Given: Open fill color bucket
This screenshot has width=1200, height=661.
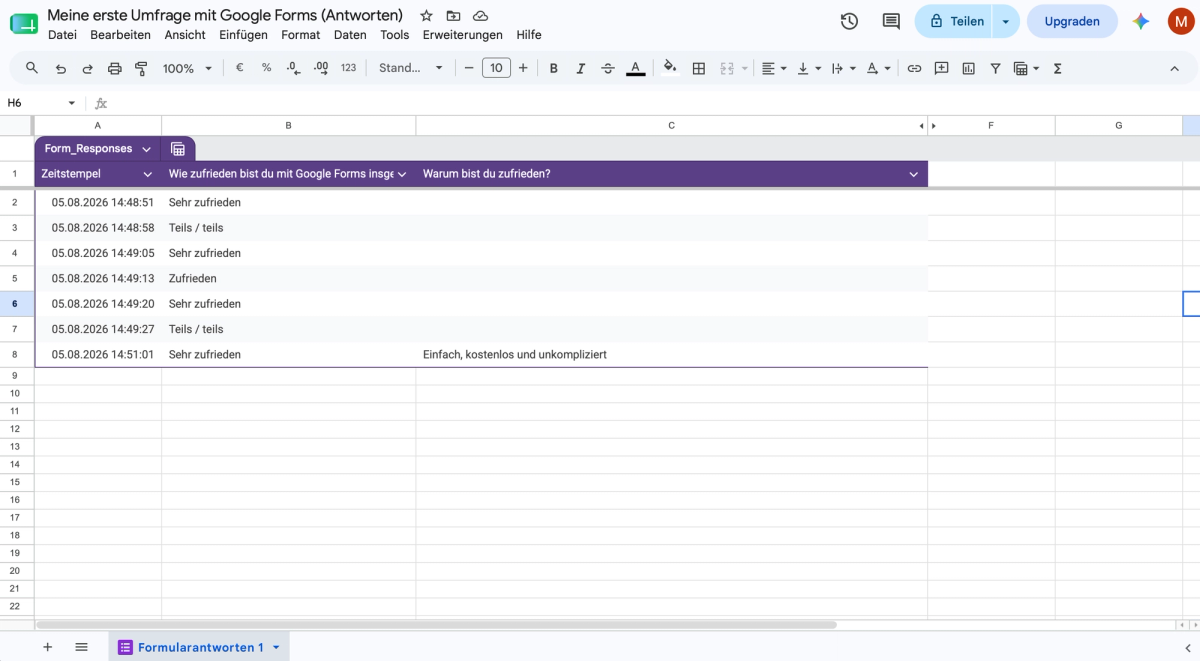Looking at the screenshot, I should (670, 68).
